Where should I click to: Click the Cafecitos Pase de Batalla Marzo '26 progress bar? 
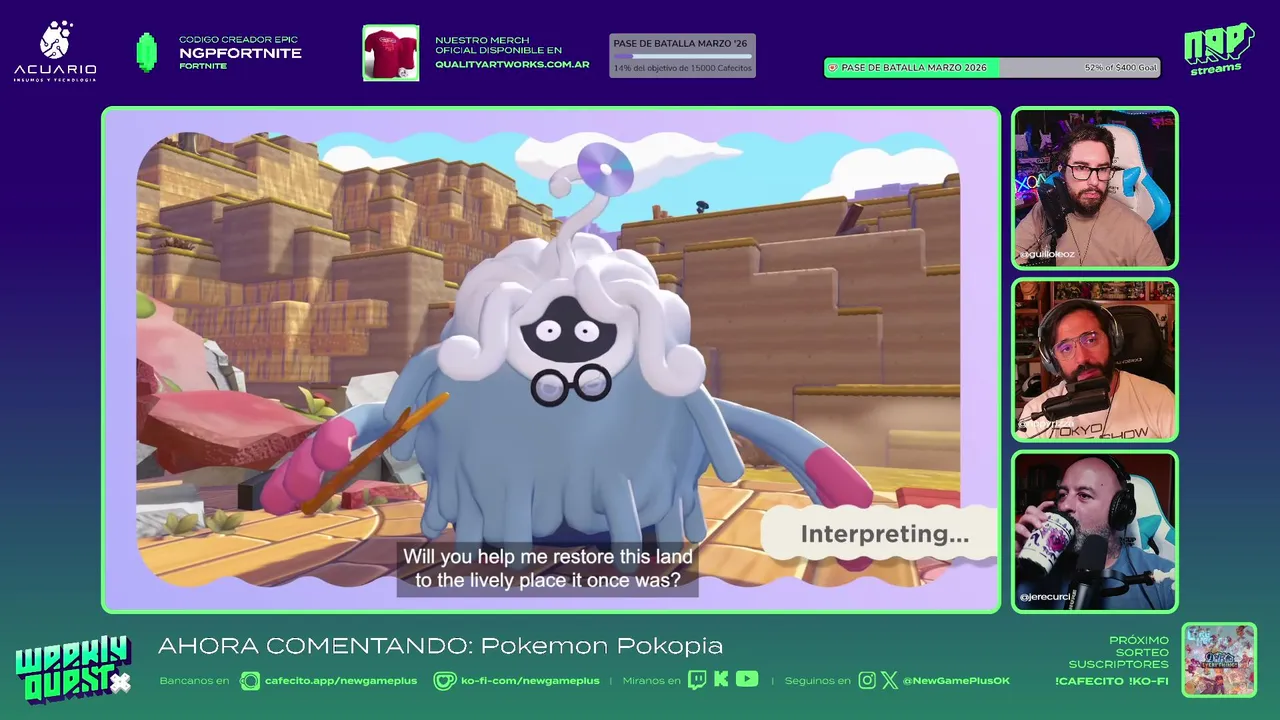pos(682,55)
